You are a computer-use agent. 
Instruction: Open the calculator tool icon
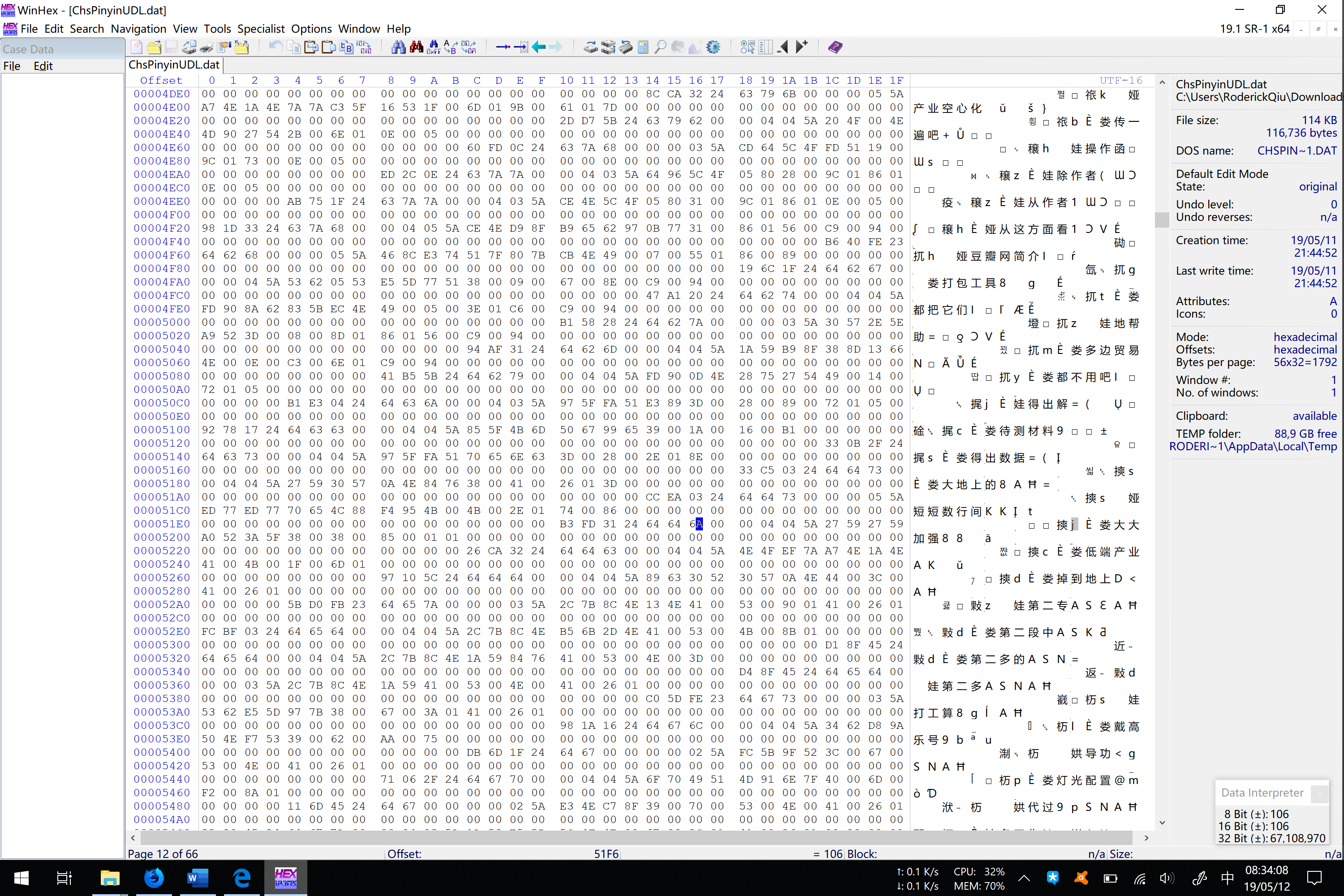pyautogui.click(x=643, y=47)
